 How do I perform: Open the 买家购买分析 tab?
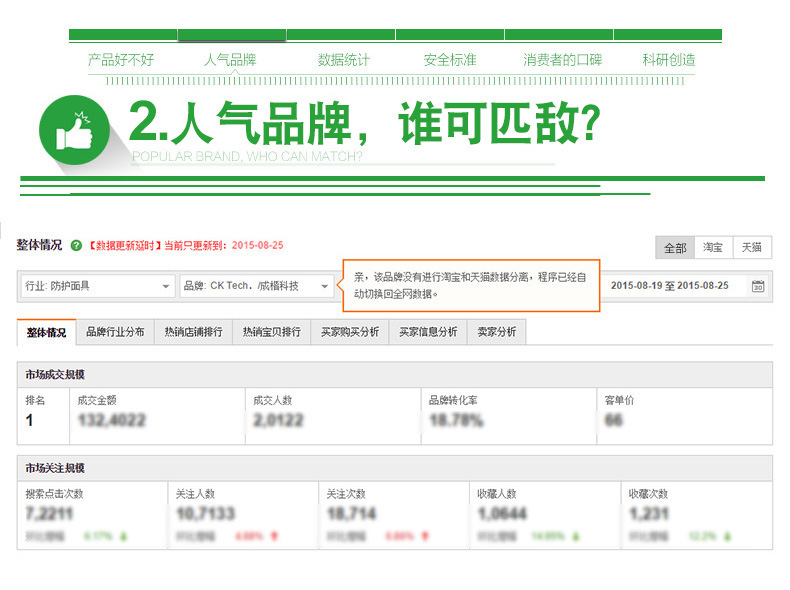coord(350,332)
